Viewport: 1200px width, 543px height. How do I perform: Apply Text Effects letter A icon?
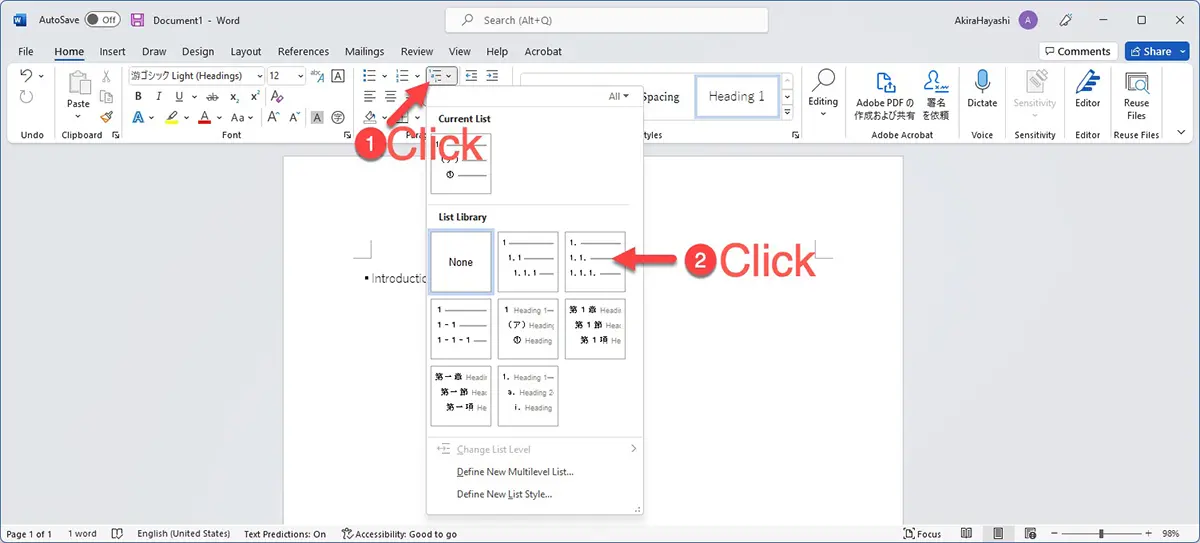tap(138, 117)
